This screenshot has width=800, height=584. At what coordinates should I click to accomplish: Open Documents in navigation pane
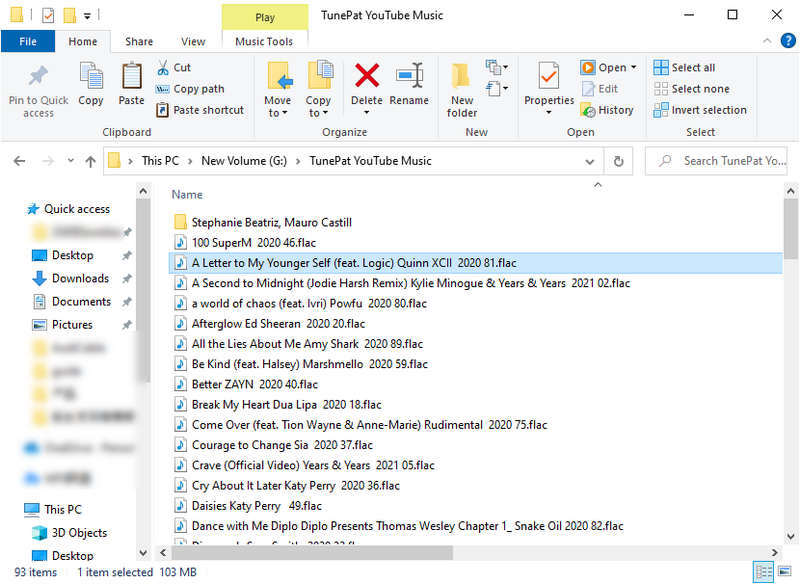(x=81, y=301)
